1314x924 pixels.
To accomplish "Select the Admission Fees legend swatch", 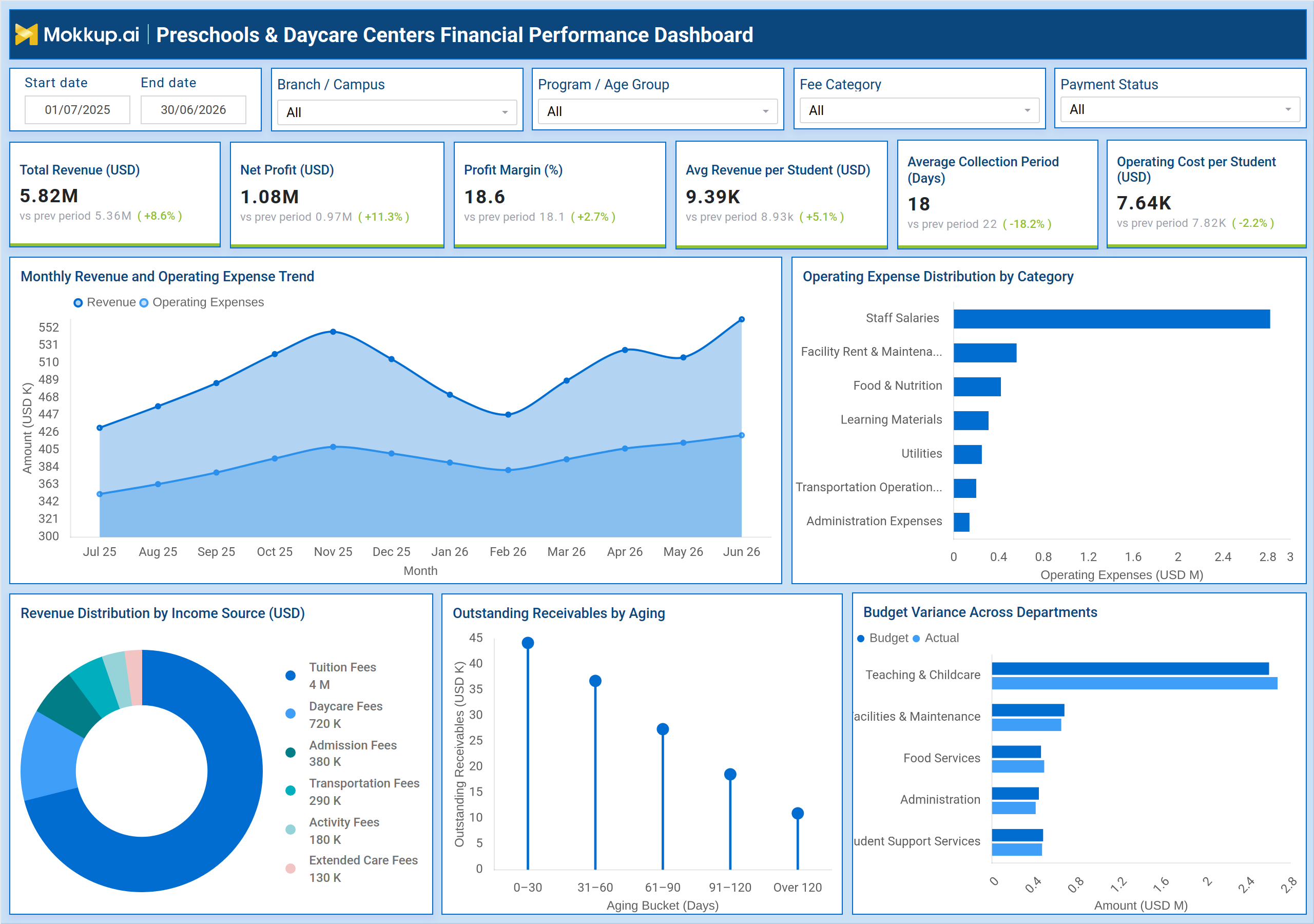I will (291, 752).
